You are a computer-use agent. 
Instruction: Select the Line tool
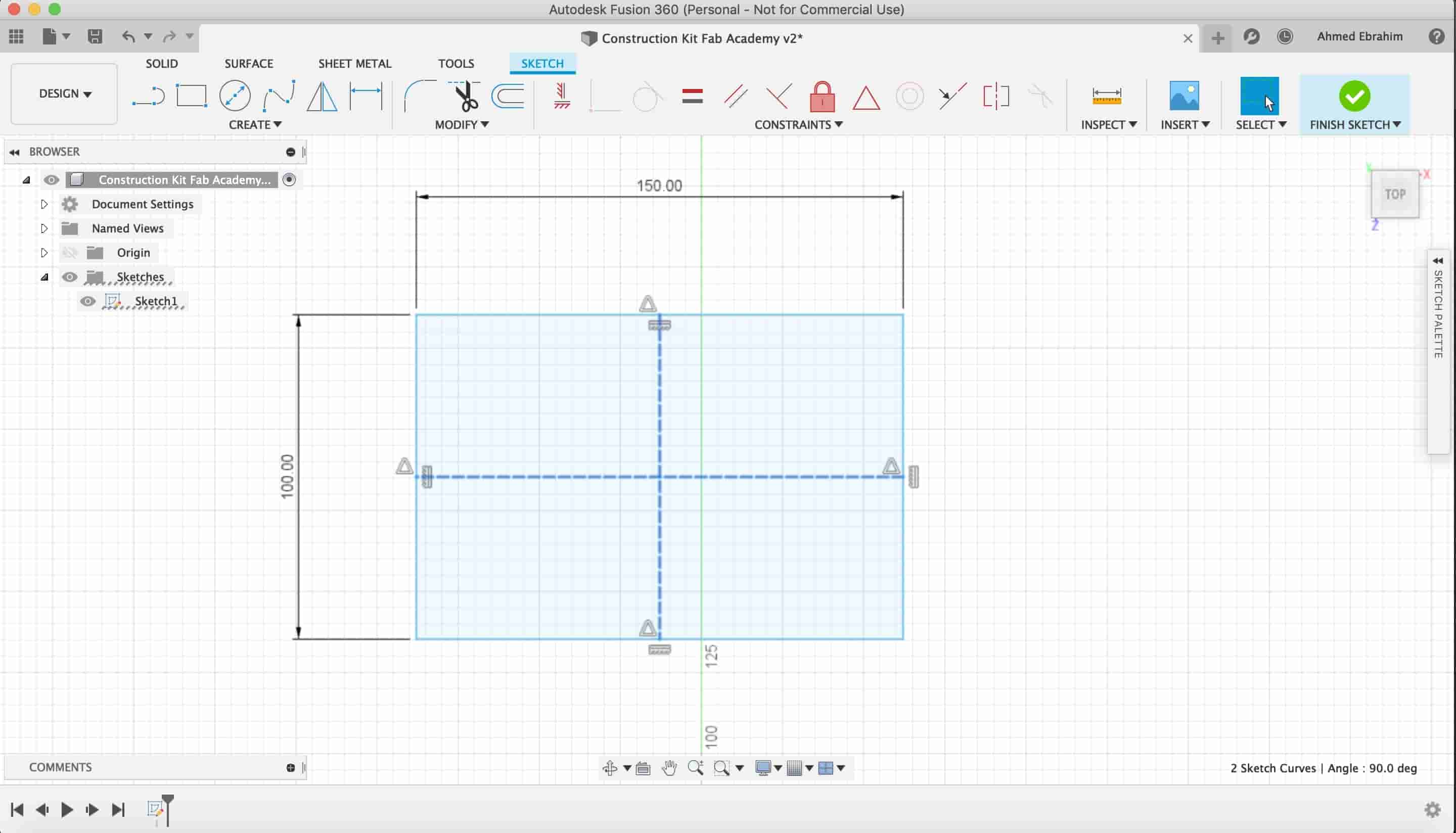148,96
